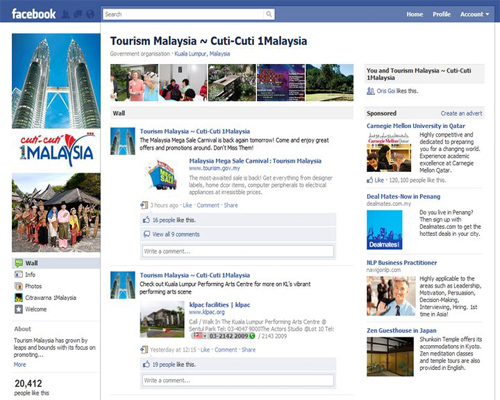Click the Facebook logo

[x=33, y=14]
